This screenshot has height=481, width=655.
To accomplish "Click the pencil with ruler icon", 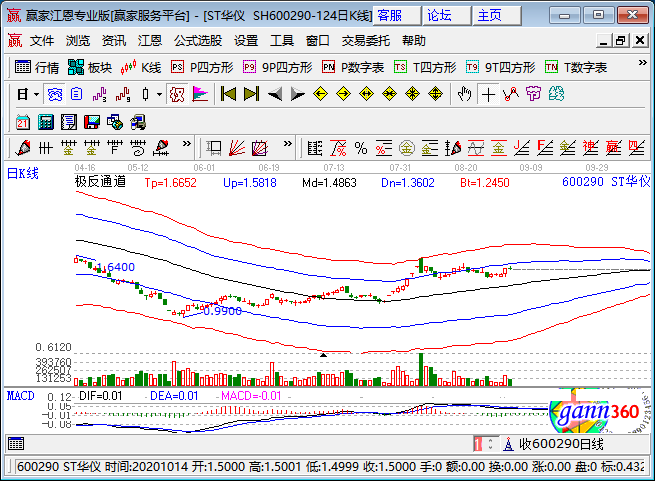I will pos(160,148).
